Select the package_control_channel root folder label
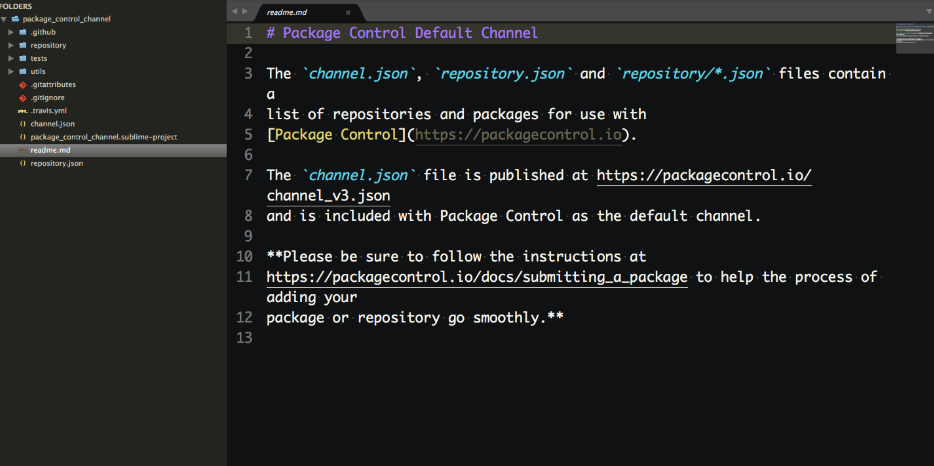The height and width of the screenshot is (466, 934). (x=67, y=19)
